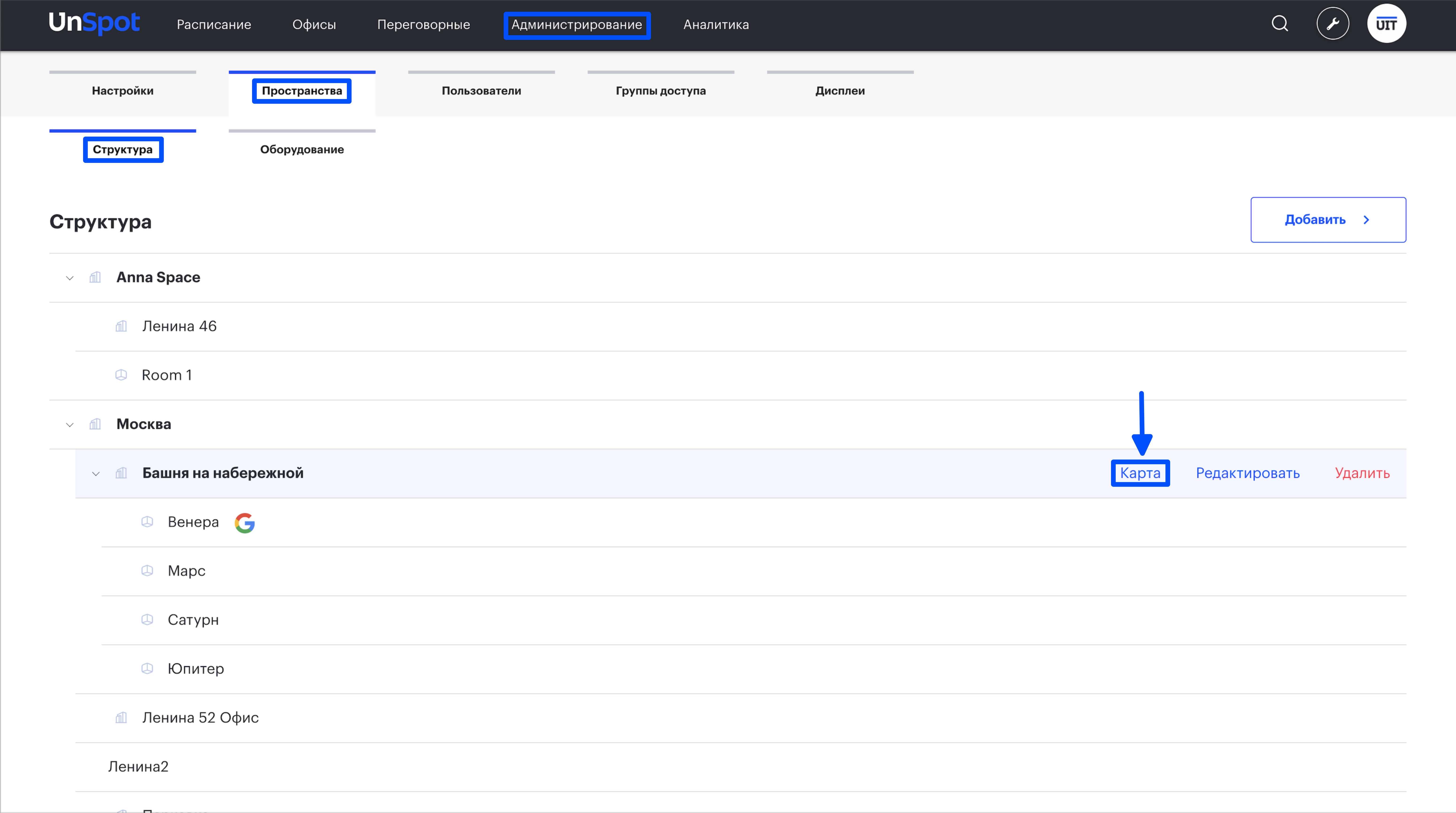Select the Москва row

click(728, 425)
